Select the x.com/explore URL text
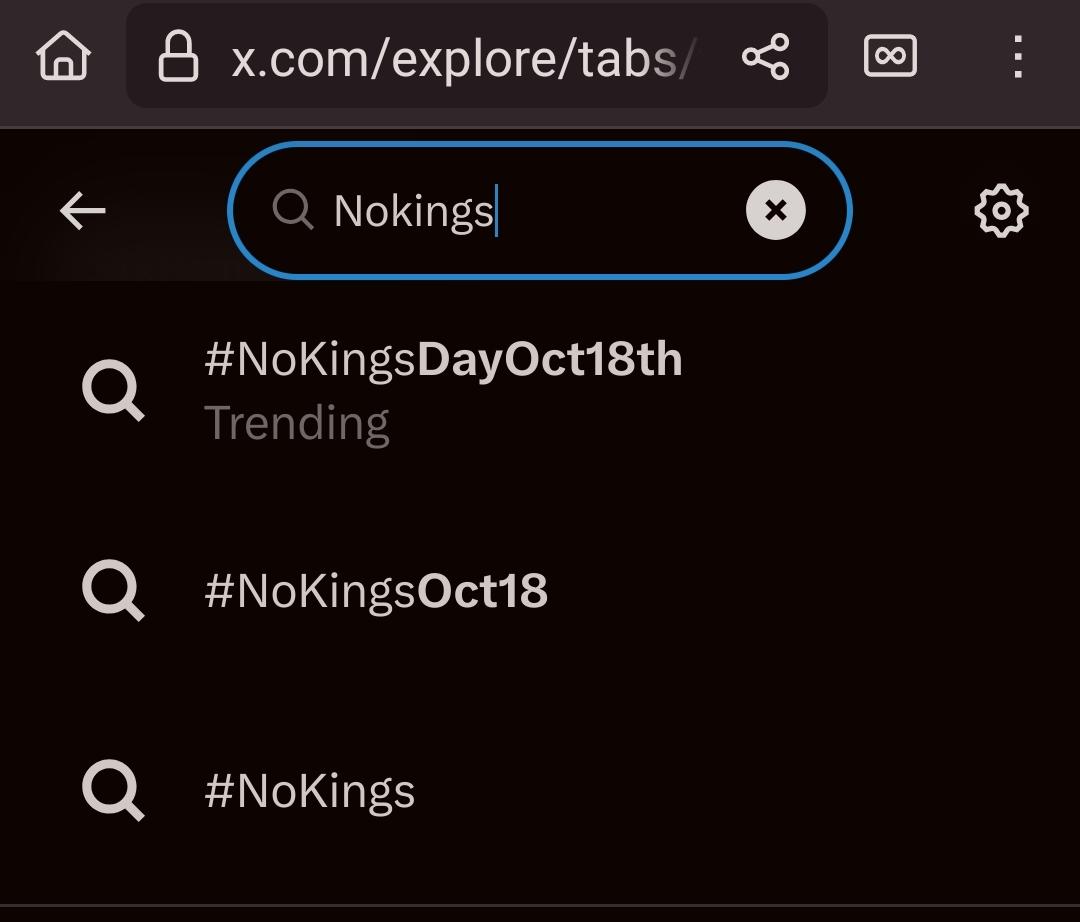Screen dimensions: 1080x922 (x=462, y=60)
